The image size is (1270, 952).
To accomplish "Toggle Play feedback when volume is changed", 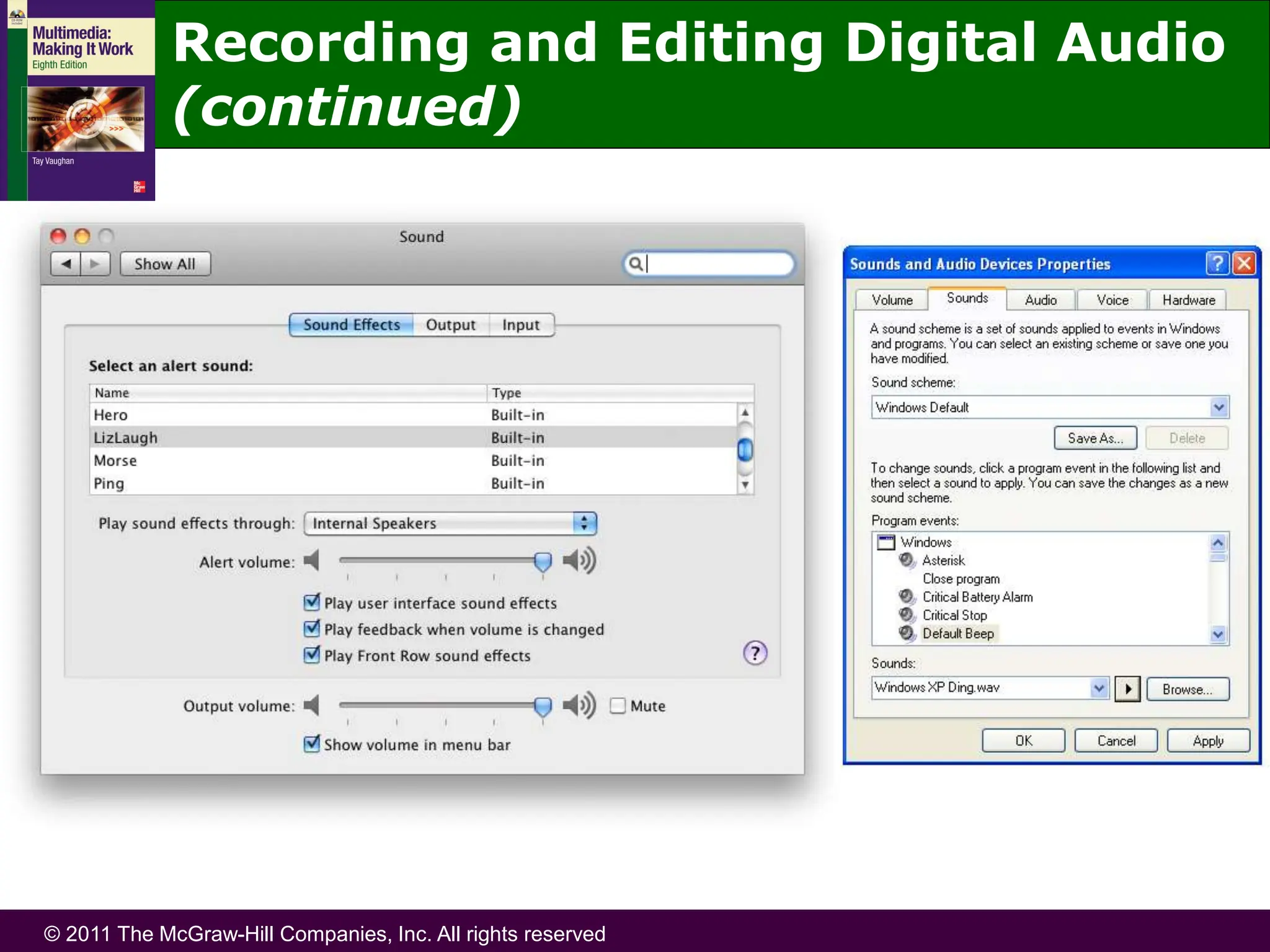I will coord(312,628).
